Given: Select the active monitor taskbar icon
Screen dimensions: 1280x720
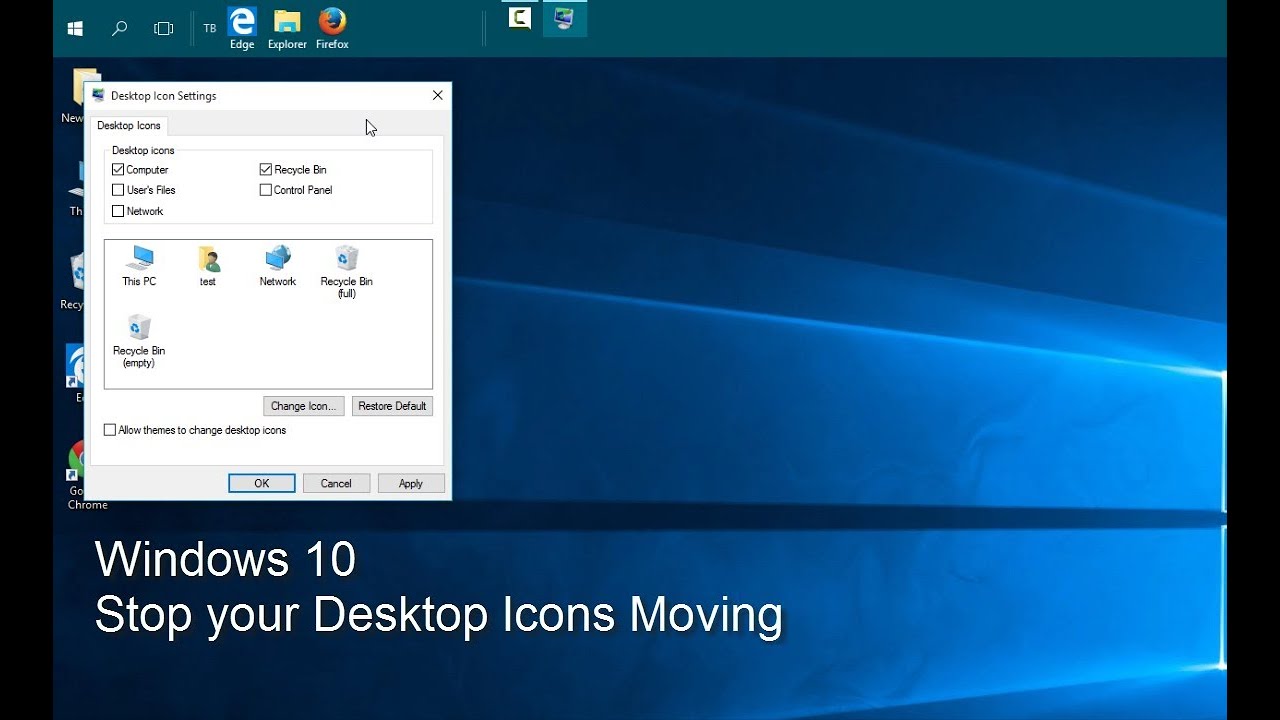Looking at the screenshot, I should click(564, 18).
